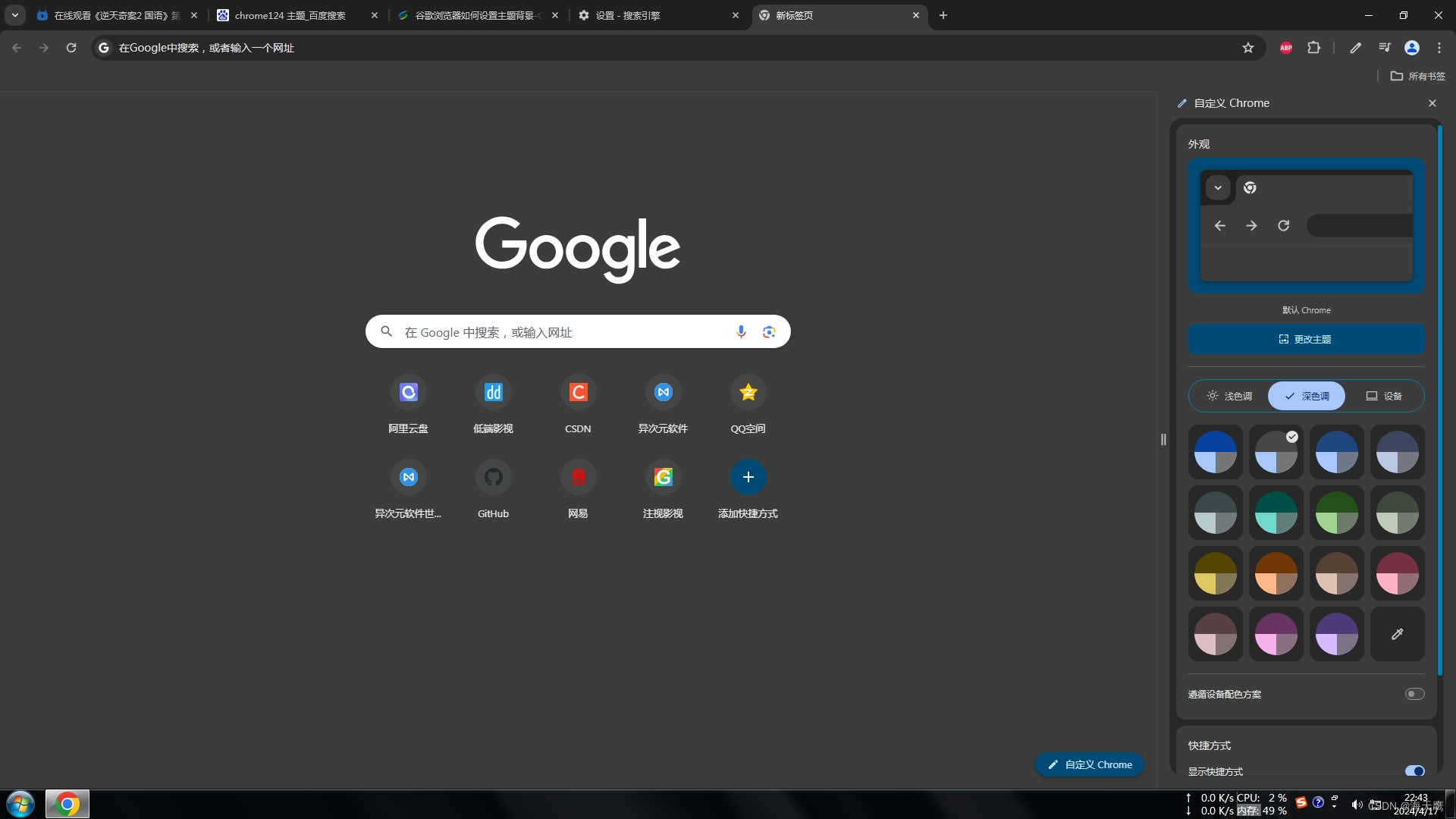Open the 添加快捷方式 new shortcut
The width and height of the screenshot is (1456, 819).
click(748, 477)
